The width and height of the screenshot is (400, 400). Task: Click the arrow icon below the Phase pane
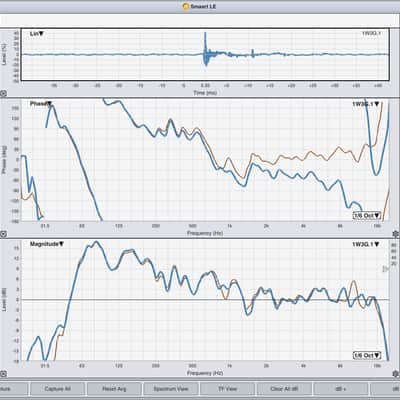(x=3, y=234)
